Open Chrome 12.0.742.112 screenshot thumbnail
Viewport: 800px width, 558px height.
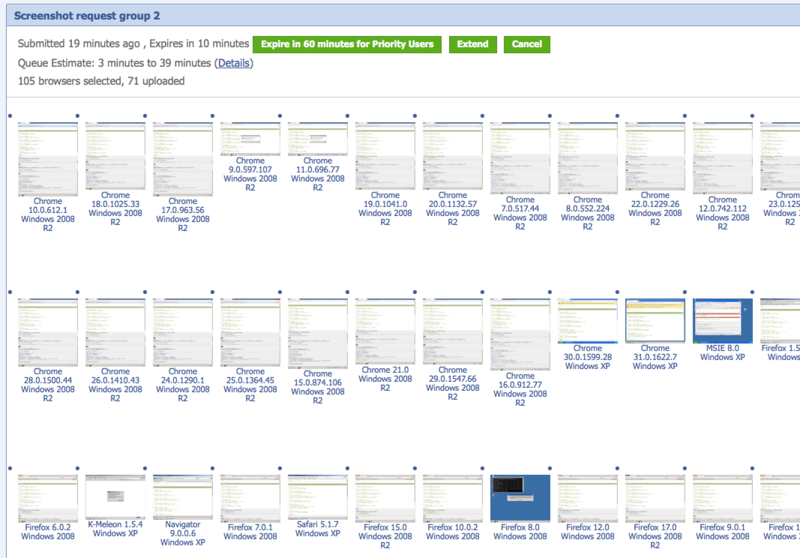[722, 158]
